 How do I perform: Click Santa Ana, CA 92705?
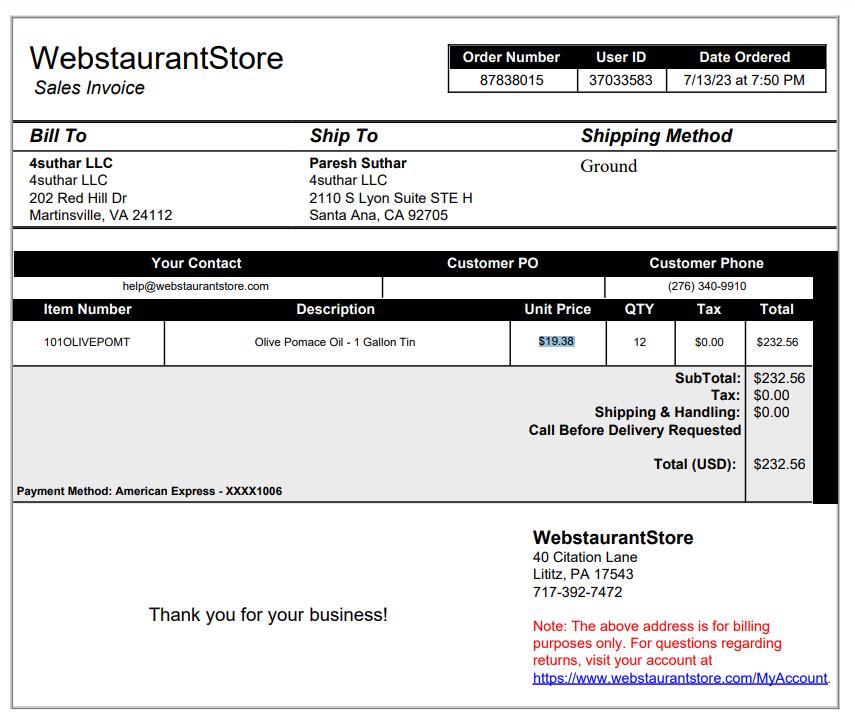click(378, 215)
